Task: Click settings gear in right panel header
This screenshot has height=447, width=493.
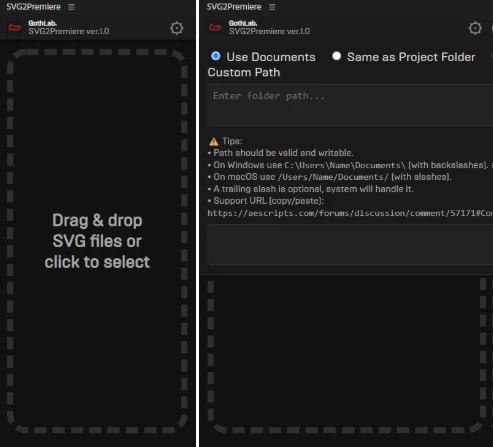Action: 475,28
